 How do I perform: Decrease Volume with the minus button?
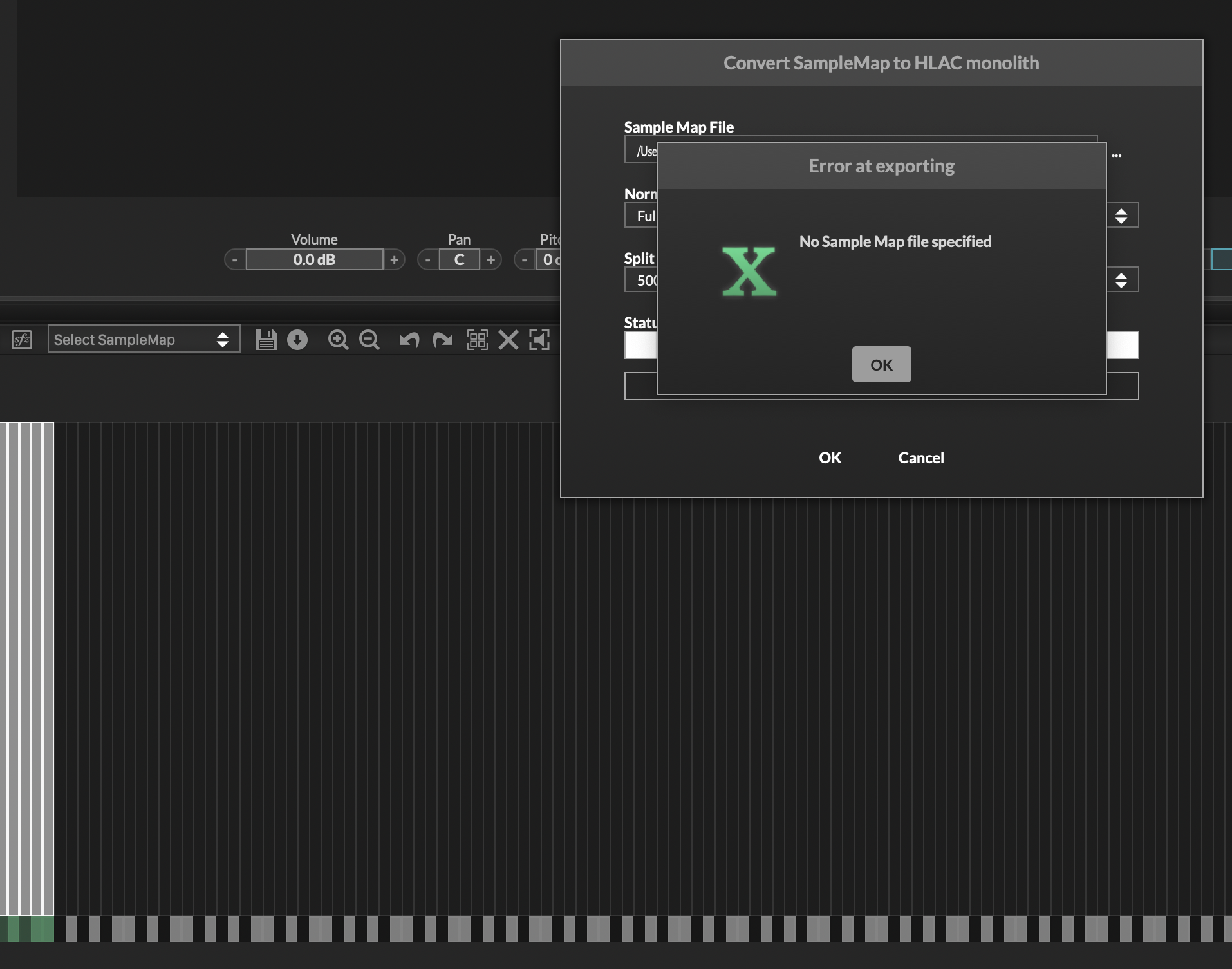(x=235, y=260)
